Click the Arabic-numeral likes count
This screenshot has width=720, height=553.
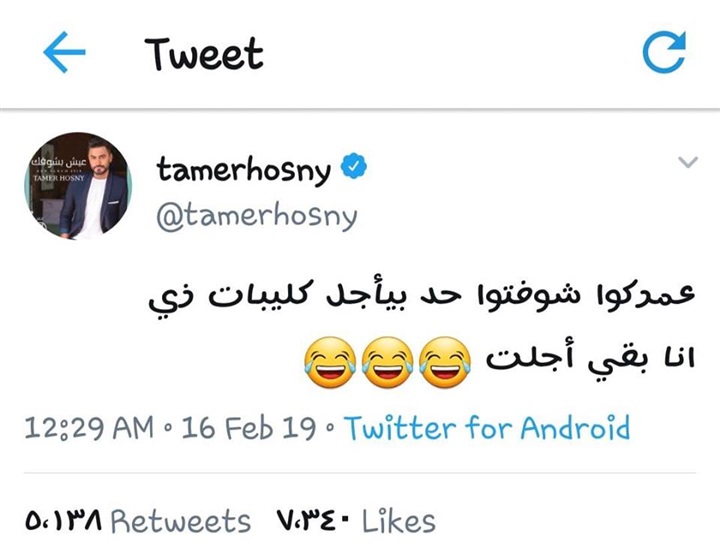coord(314,522)
